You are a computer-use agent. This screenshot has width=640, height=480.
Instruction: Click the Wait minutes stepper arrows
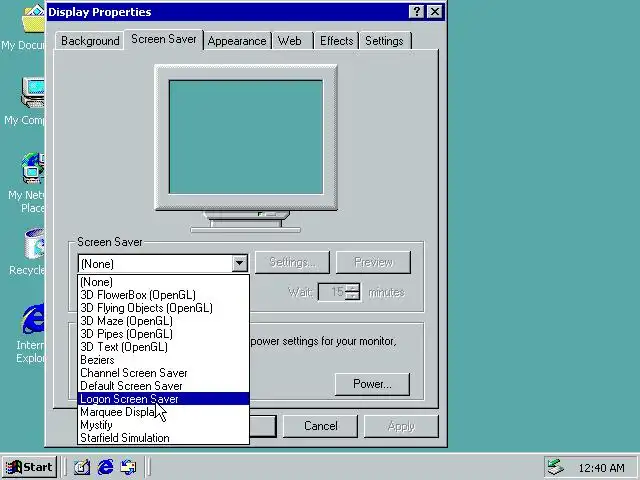click(353, 292)
